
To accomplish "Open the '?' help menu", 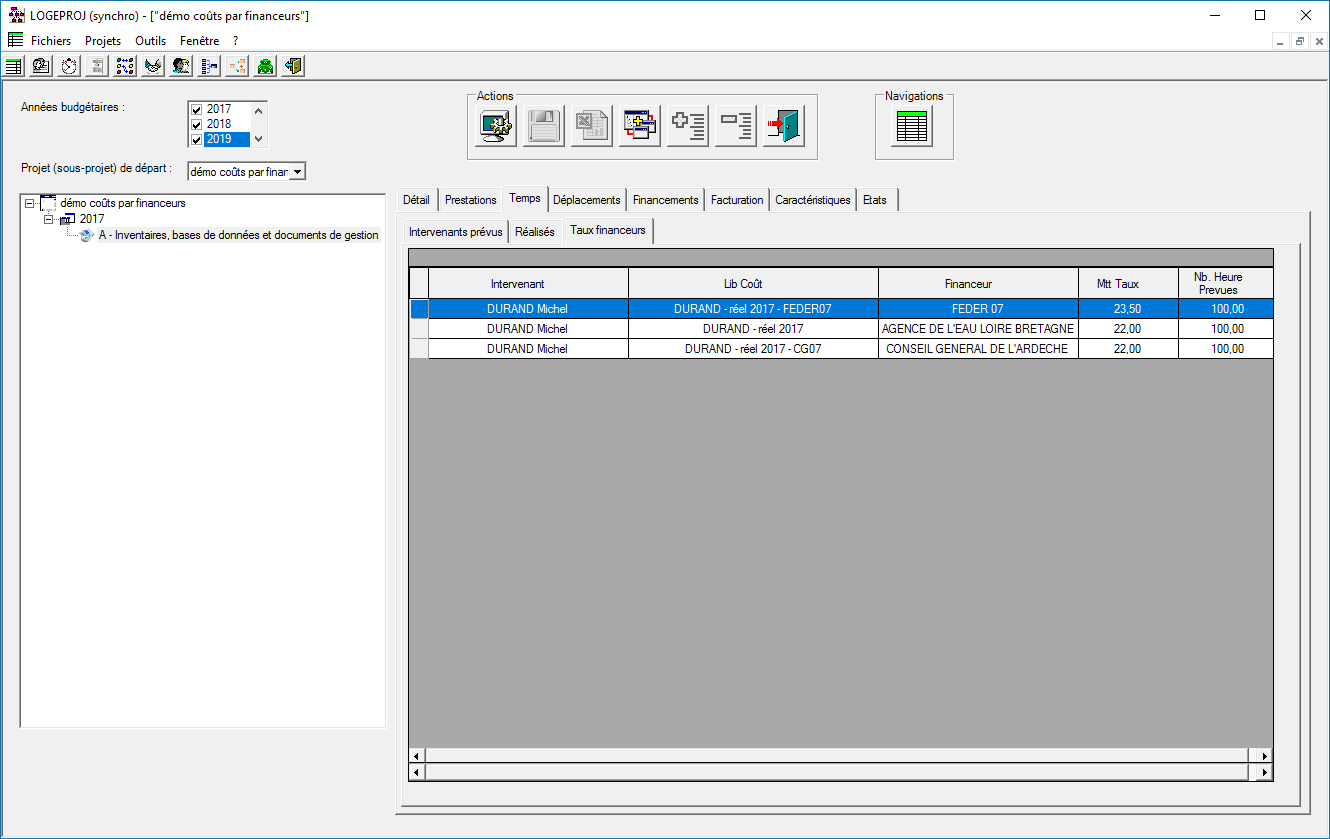I will click(235, 41).
